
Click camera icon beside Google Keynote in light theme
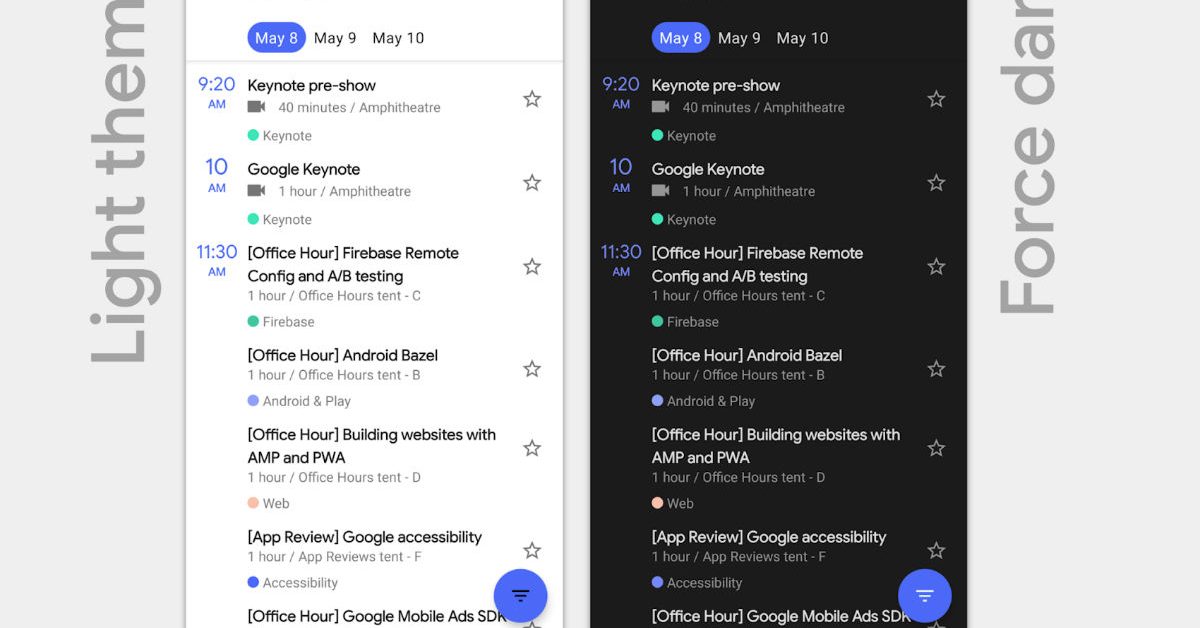[256, 191]
